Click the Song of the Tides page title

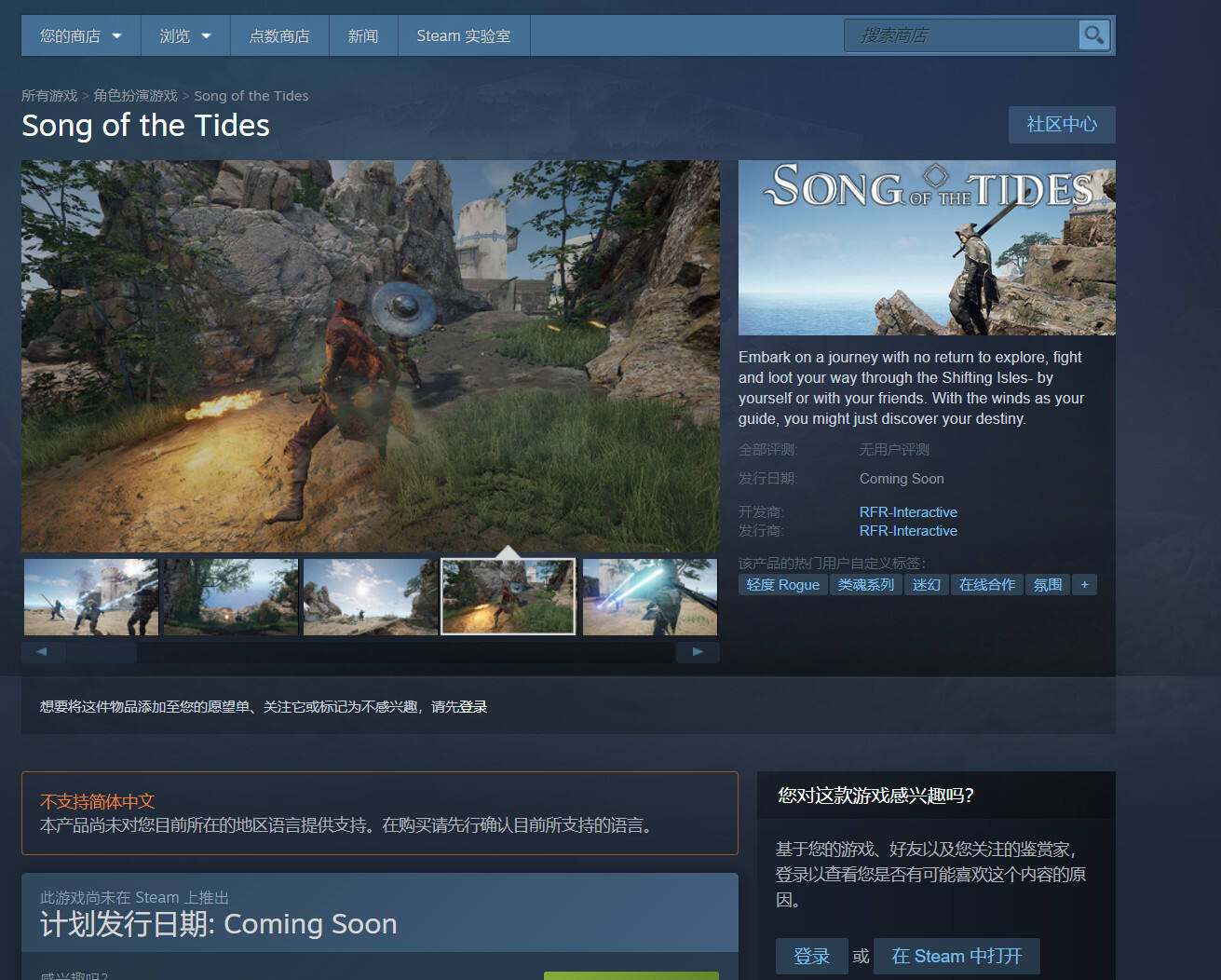click(x=145, y=126)
